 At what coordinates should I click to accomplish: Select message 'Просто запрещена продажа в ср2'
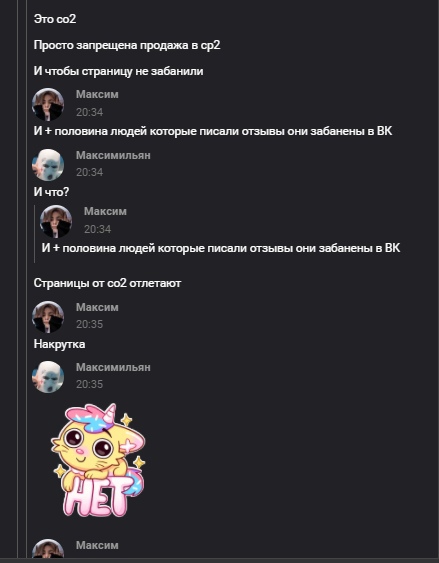[127, 45]
